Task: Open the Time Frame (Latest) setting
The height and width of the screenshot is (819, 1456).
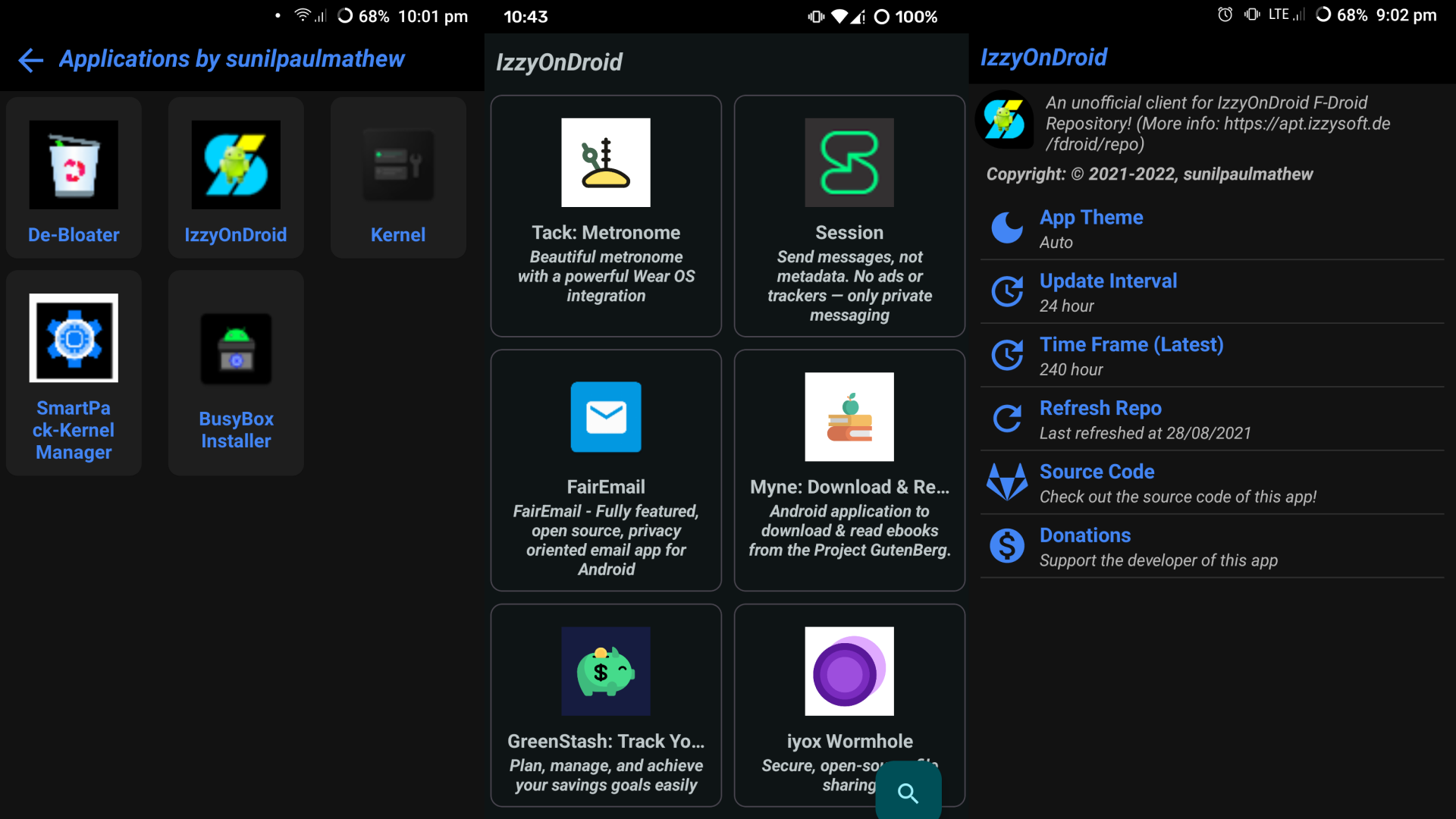Action: click(x=1212, y=356)
